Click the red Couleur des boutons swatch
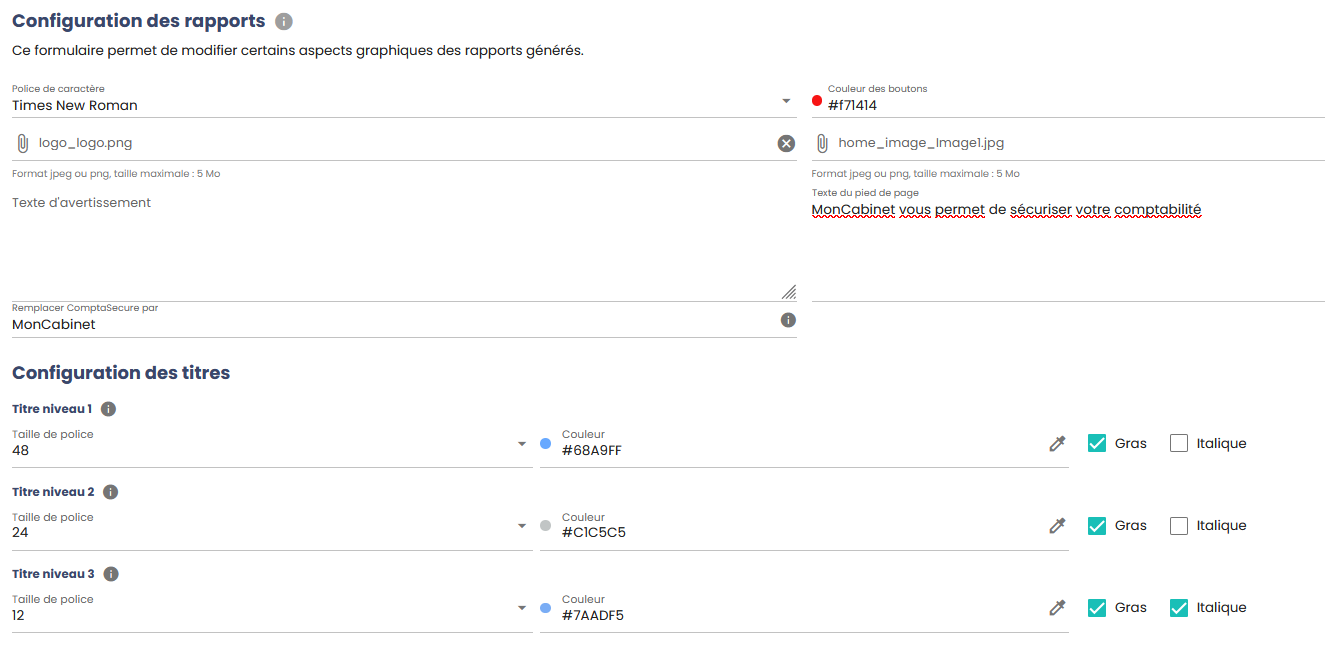Image resolution: width=1325 pixels, height=661 pixels. pos(817,100)
